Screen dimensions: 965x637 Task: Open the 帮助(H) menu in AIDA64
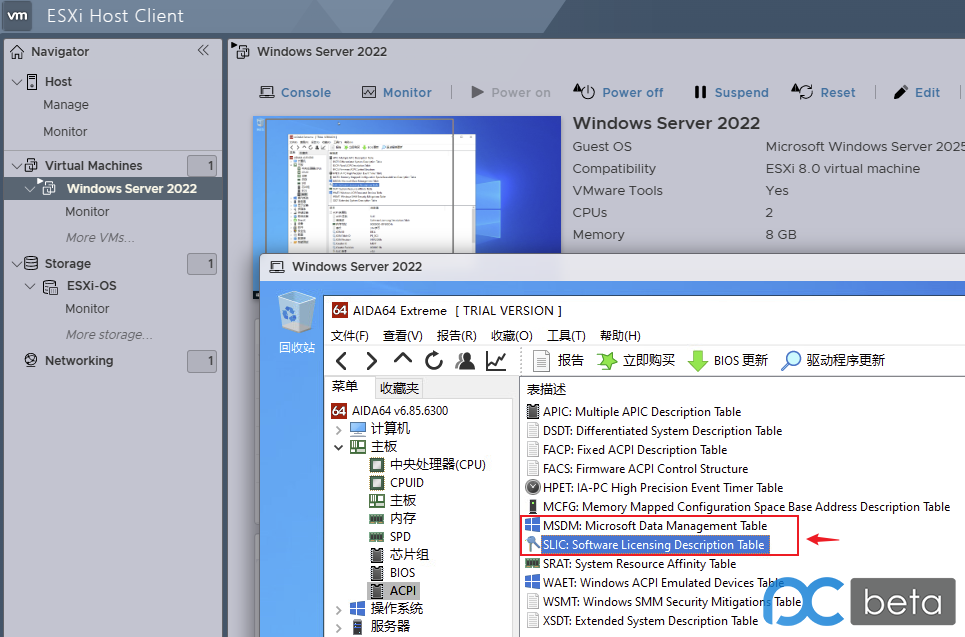620,335
